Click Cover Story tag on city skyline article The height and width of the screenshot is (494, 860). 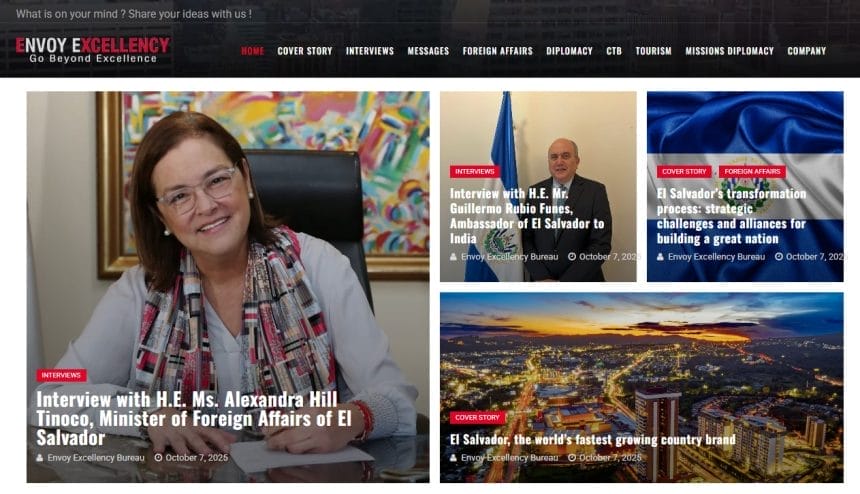click(x=477, y=417)
